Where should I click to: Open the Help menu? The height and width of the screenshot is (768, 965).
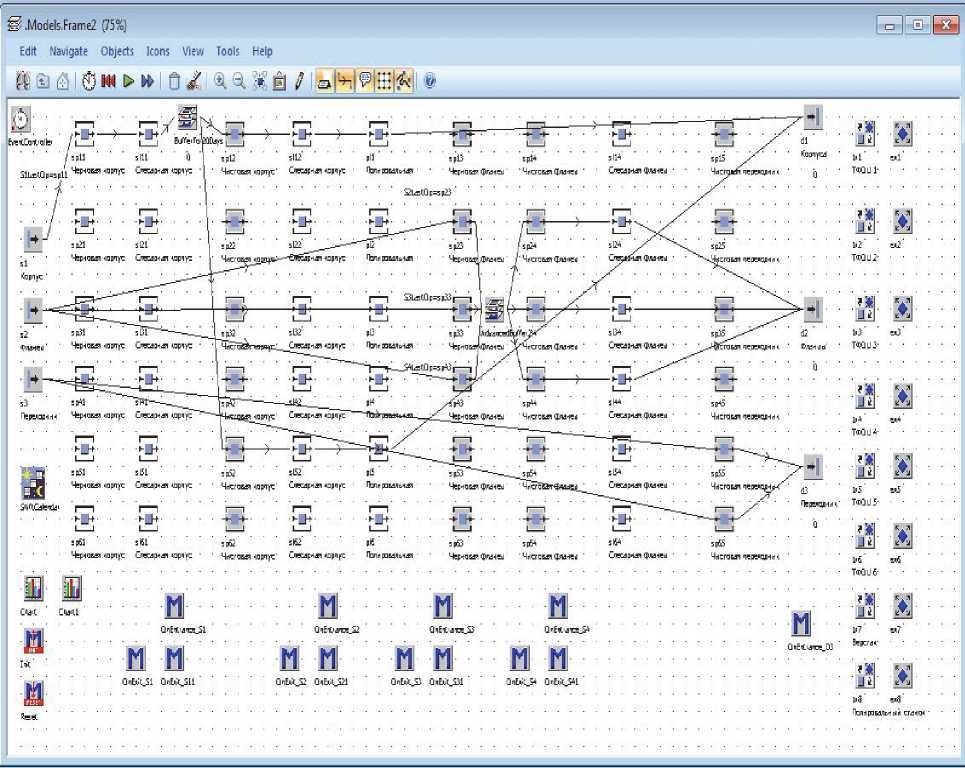[262, 51]
